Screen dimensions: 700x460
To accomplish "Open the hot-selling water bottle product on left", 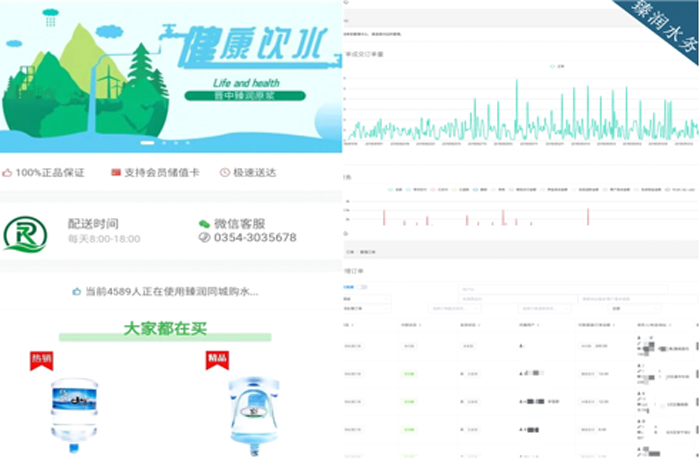I will (x=82, y=410).
